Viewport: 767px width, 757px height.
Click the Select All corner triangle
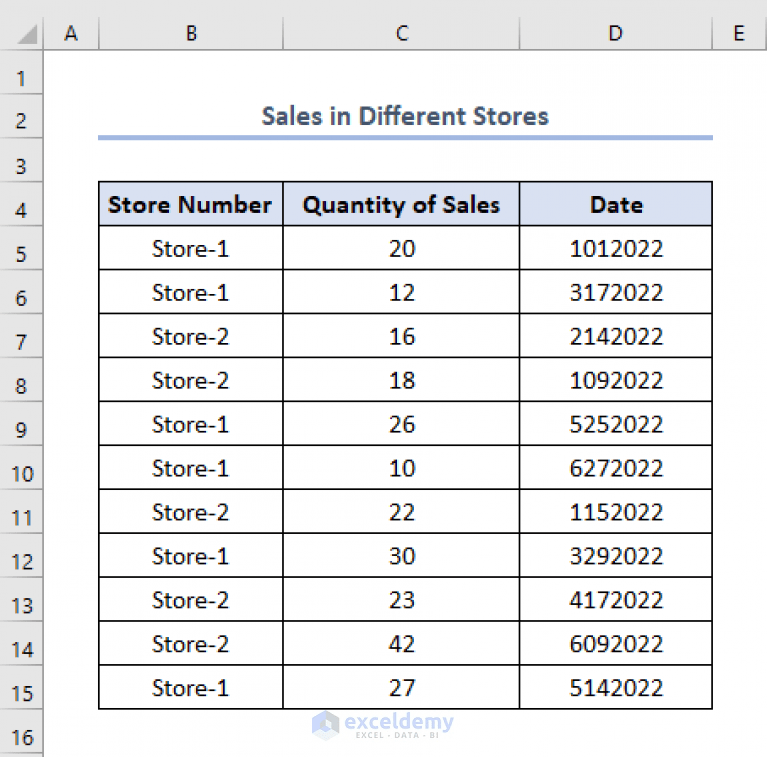pyautogui.click(x=27, y=35)
